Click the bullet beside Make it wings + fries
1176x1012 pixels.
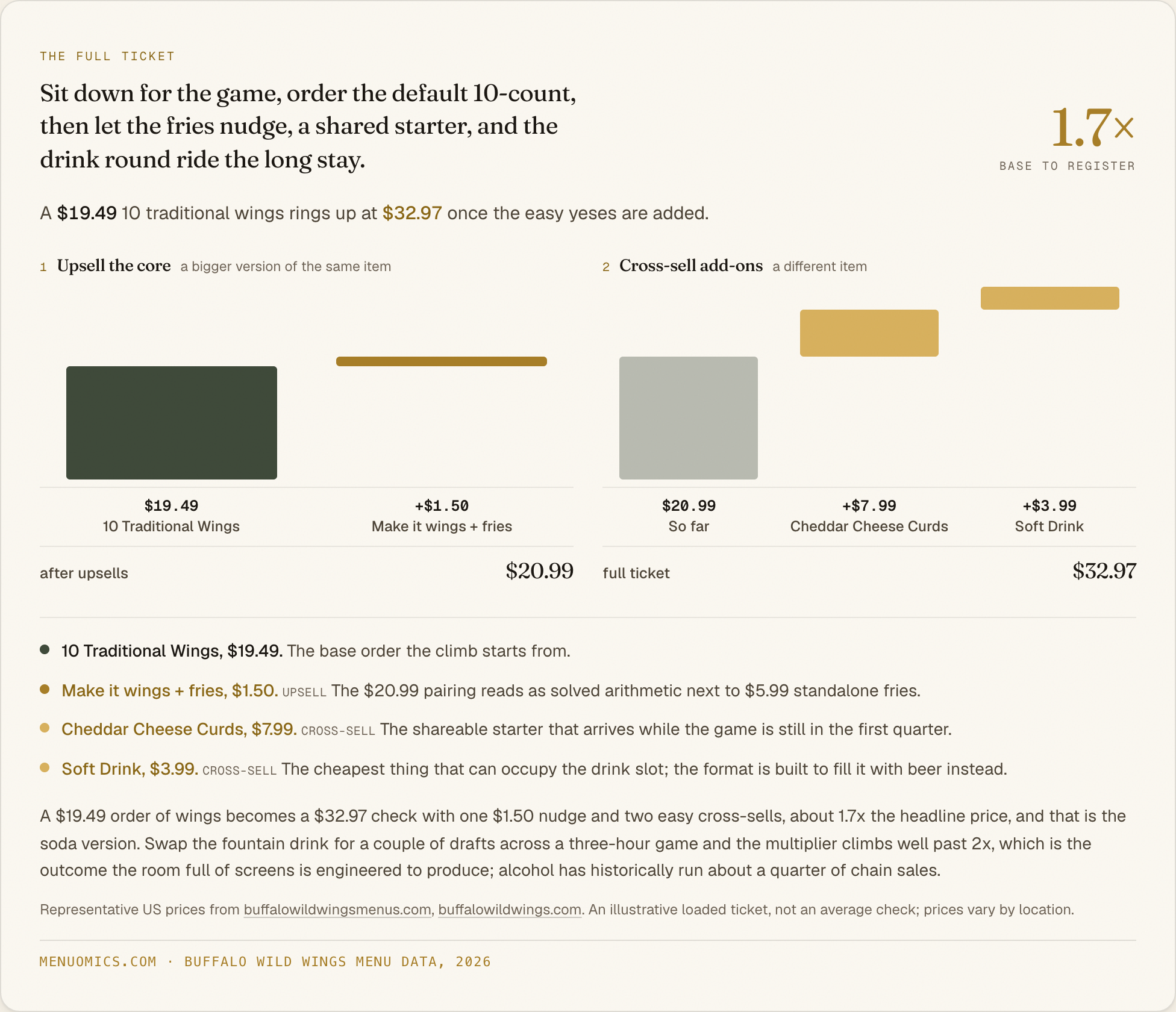point(45,689)
